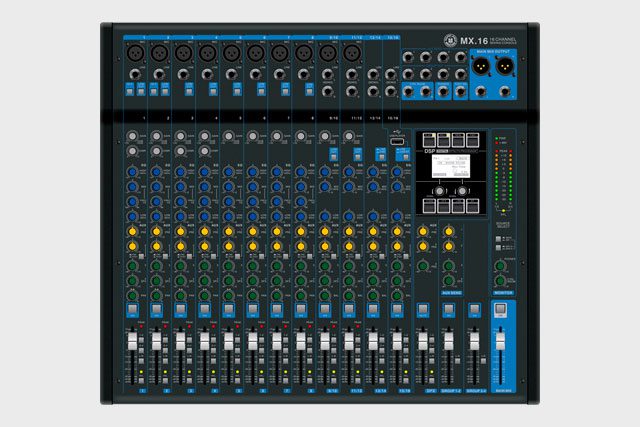Click the channel 8 XLR mic input
The image size is (640, 427).
coord(305,51)
